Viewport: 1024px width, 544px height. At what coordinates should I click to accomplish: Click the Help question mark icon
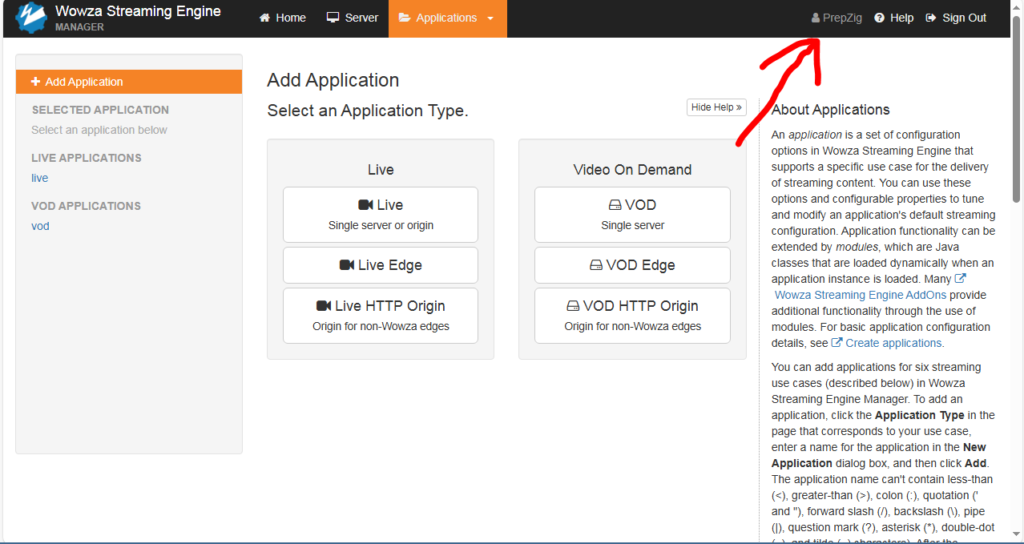[x=880, y=18]
